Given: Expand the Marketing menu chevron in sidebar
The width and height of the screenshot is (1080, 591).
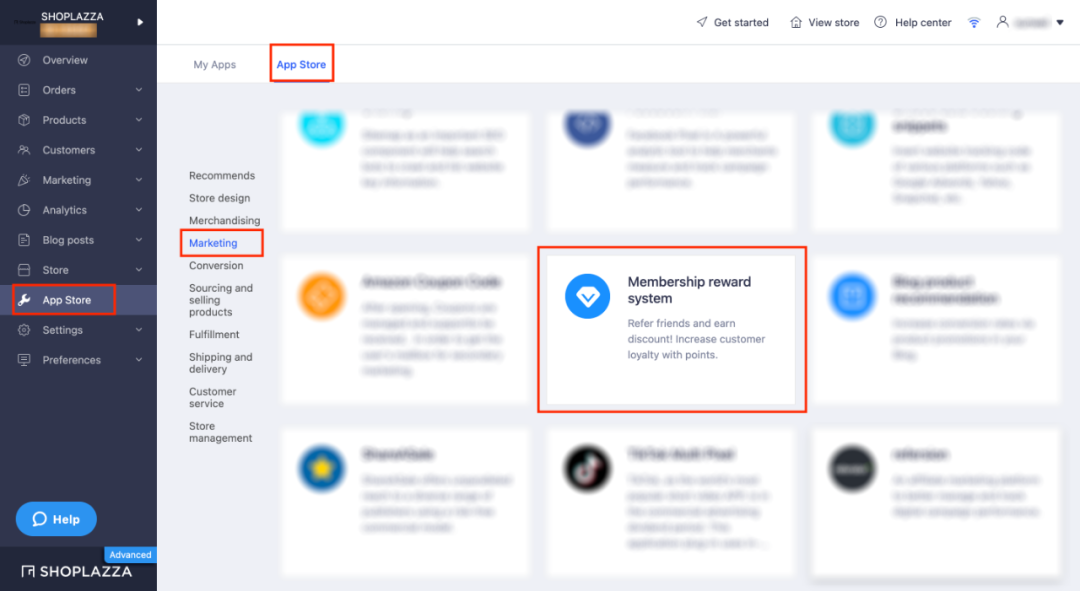Looking at the screenshot, I should point(138,180).
